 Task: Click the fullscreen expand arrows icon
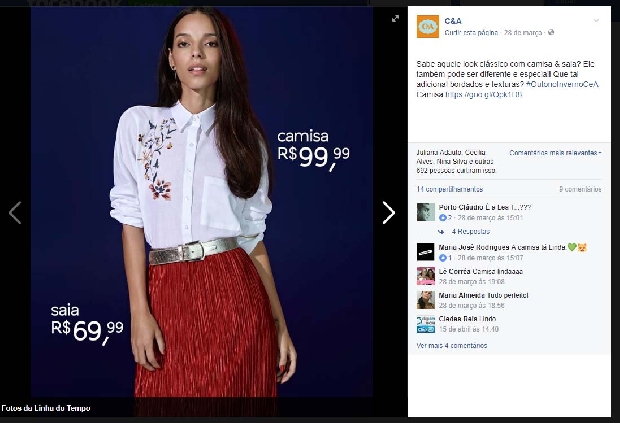coord(395,19)
